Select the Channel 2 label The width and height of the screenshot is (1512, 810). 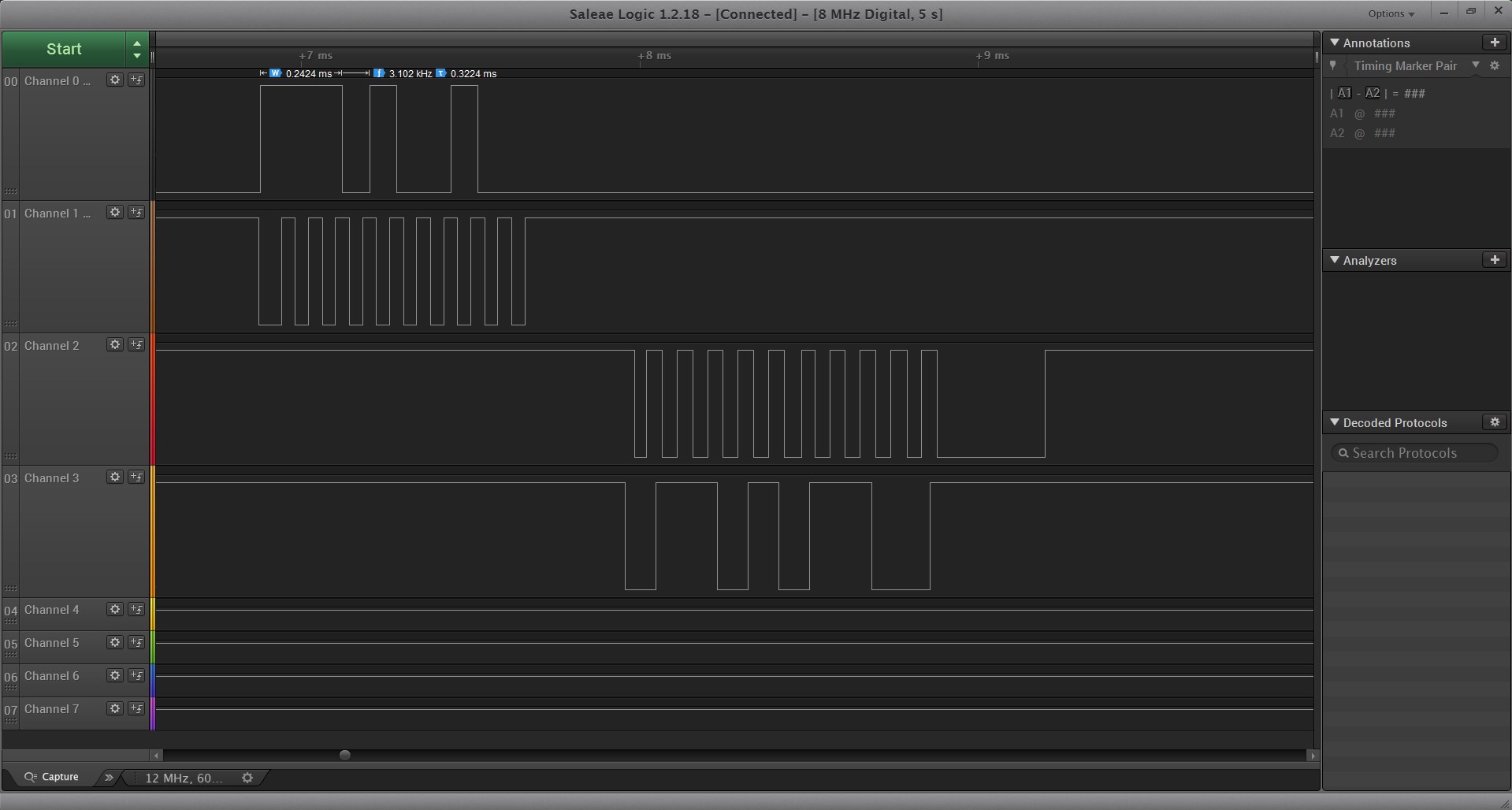coord(52,345)
